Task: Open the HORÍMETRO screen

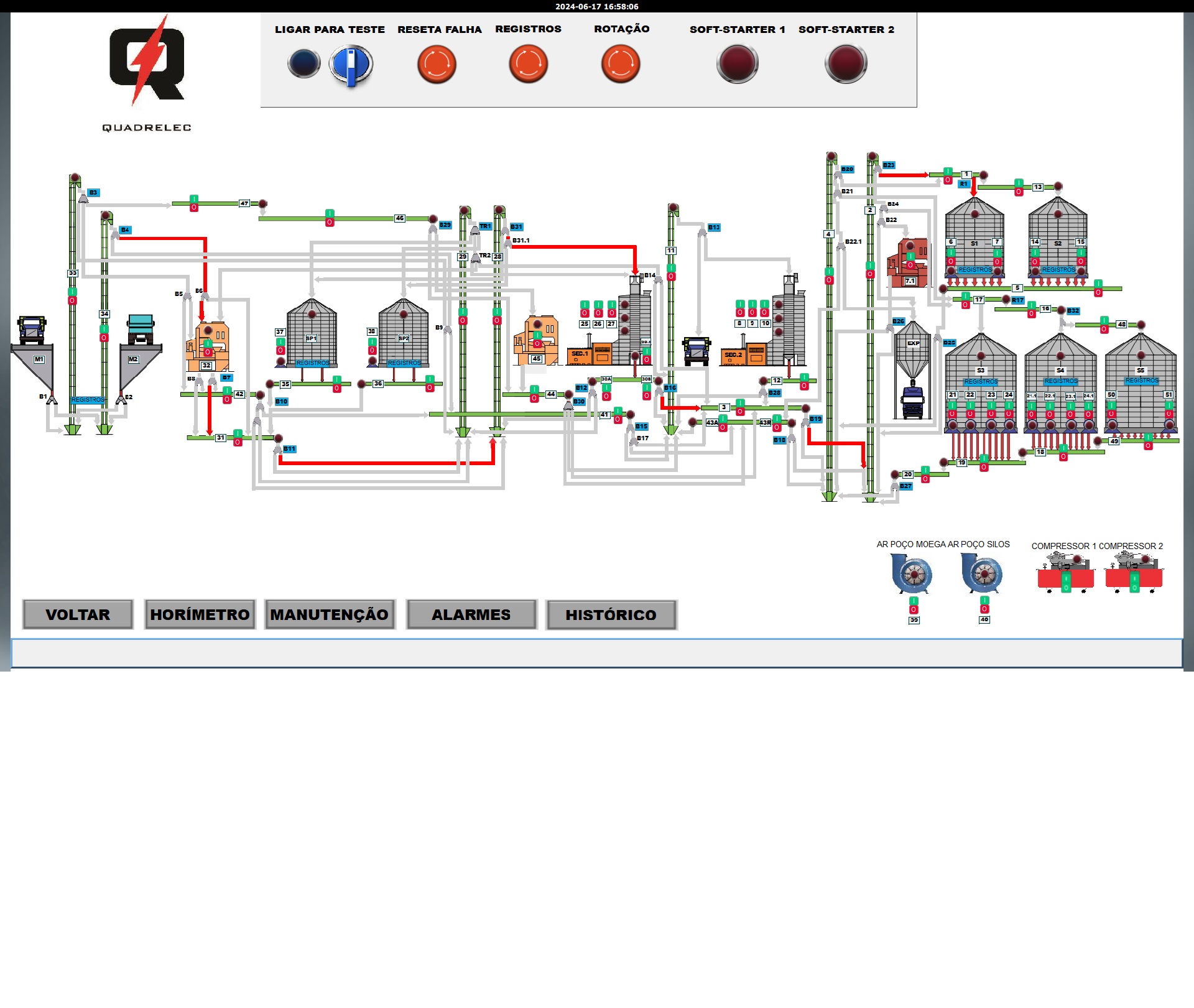Action: [x=200, y=614]
